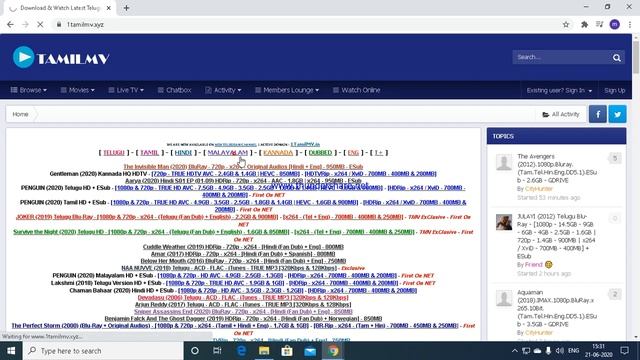Open Devadasu (2006) Telugu ACD link
Image resolution: width=640 pixels, height=360 pixels.
pyautogui.click(x=243, y=298)
